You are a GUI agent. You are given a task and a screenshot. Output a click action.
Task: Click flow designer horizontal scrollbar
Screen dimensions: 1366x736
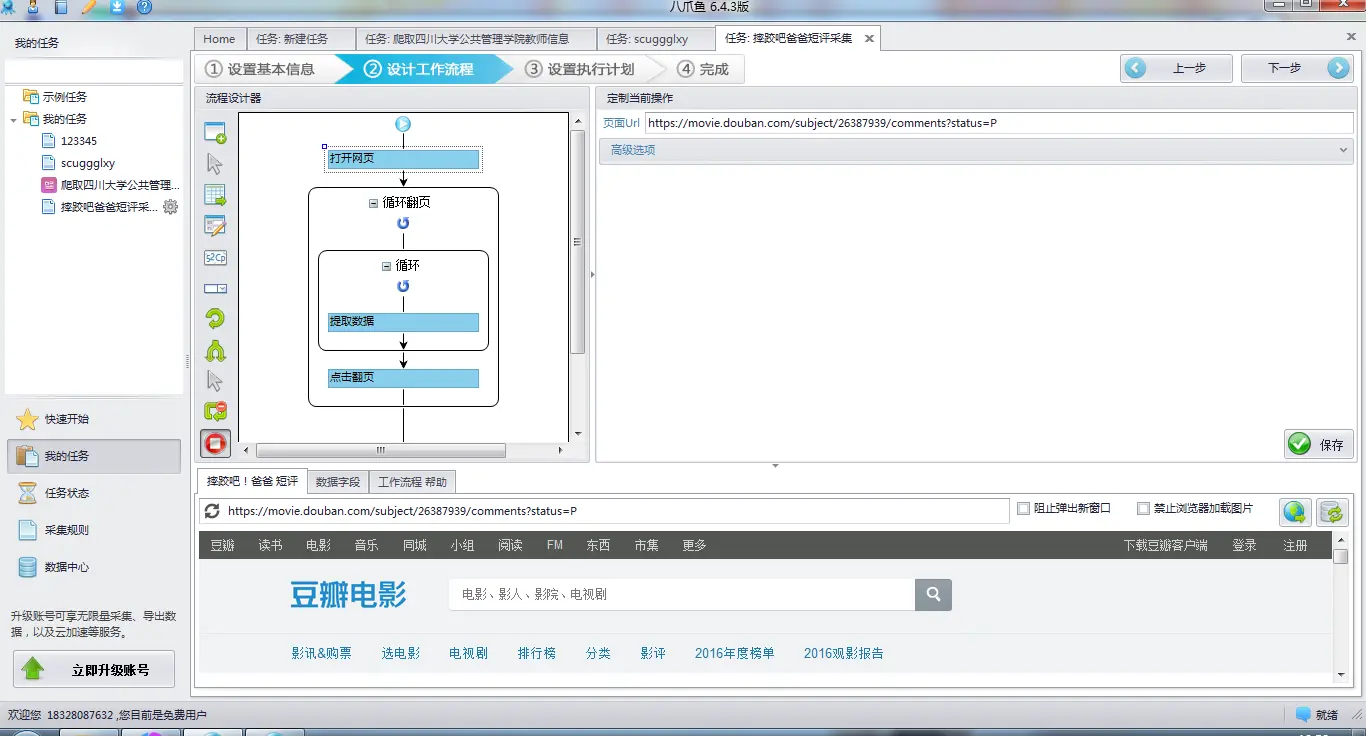[x=380, y=451]
